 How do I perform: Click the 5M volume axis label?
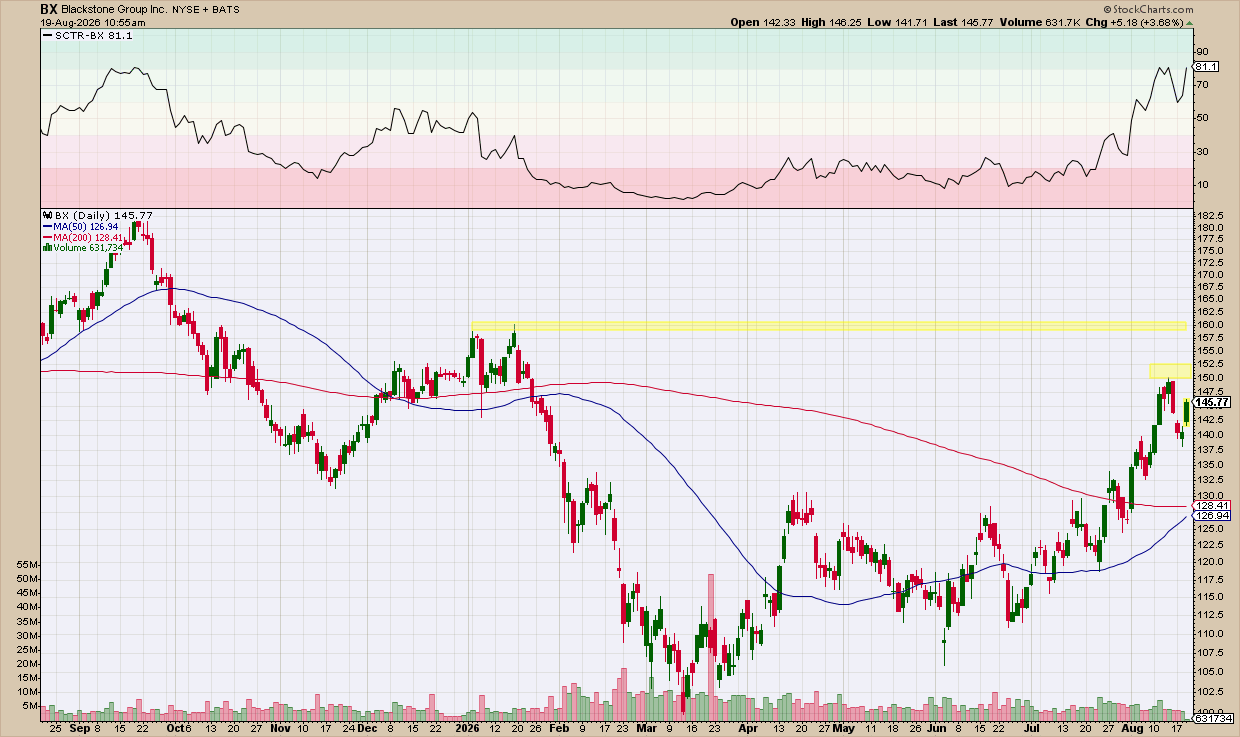(31, 706)
